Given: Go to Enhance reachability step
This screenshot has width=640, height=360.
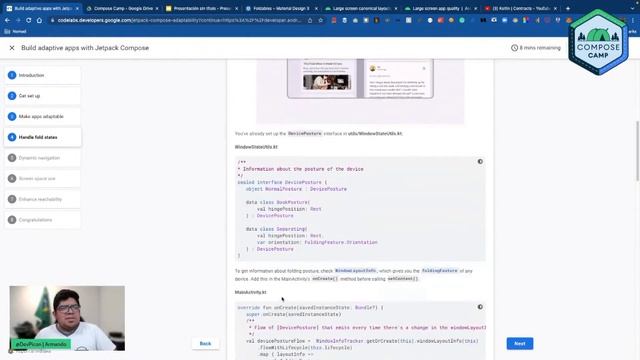Looking at the screenshot, I should pyautogui.click(x=43, y=199).
